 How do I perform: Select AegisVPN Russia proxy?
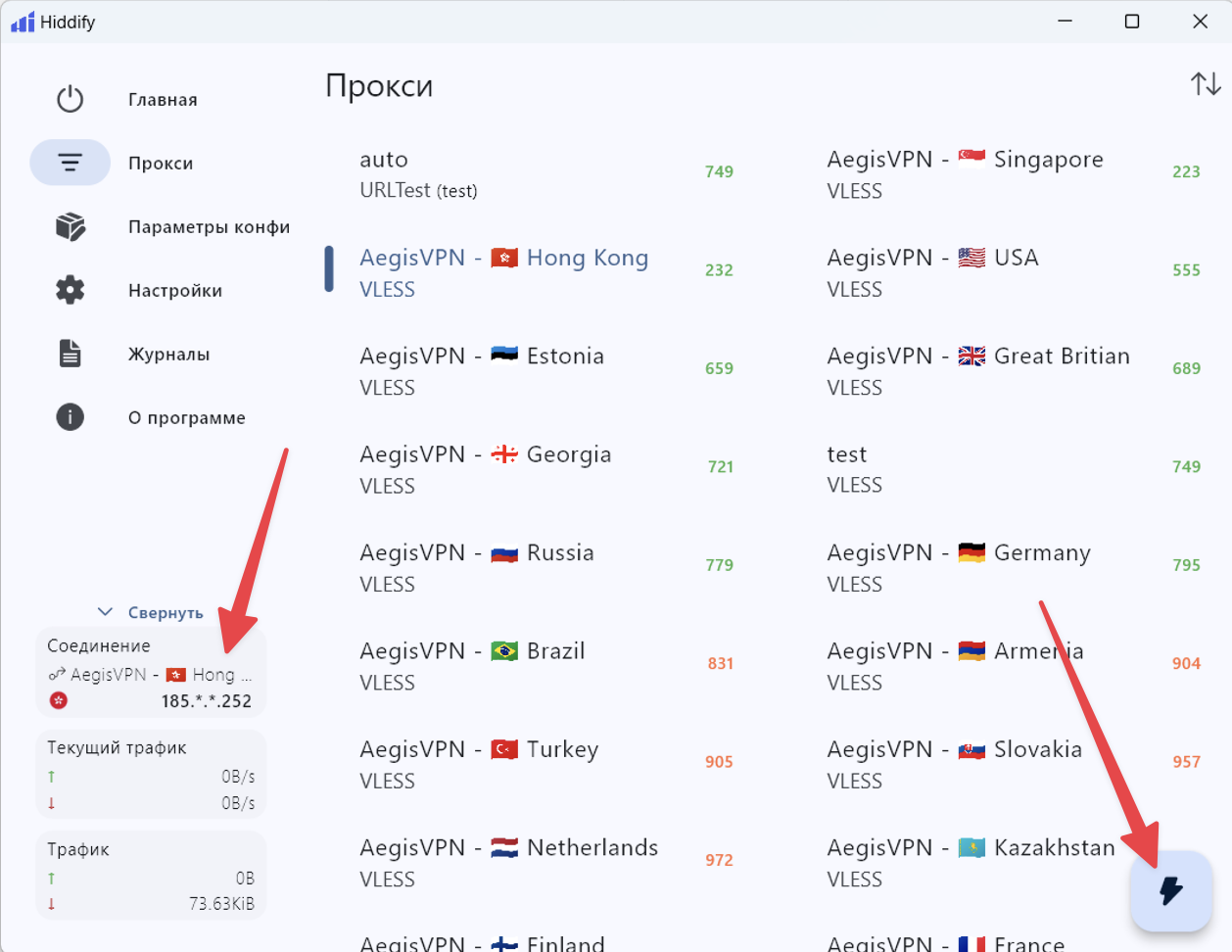coord(546,566)
